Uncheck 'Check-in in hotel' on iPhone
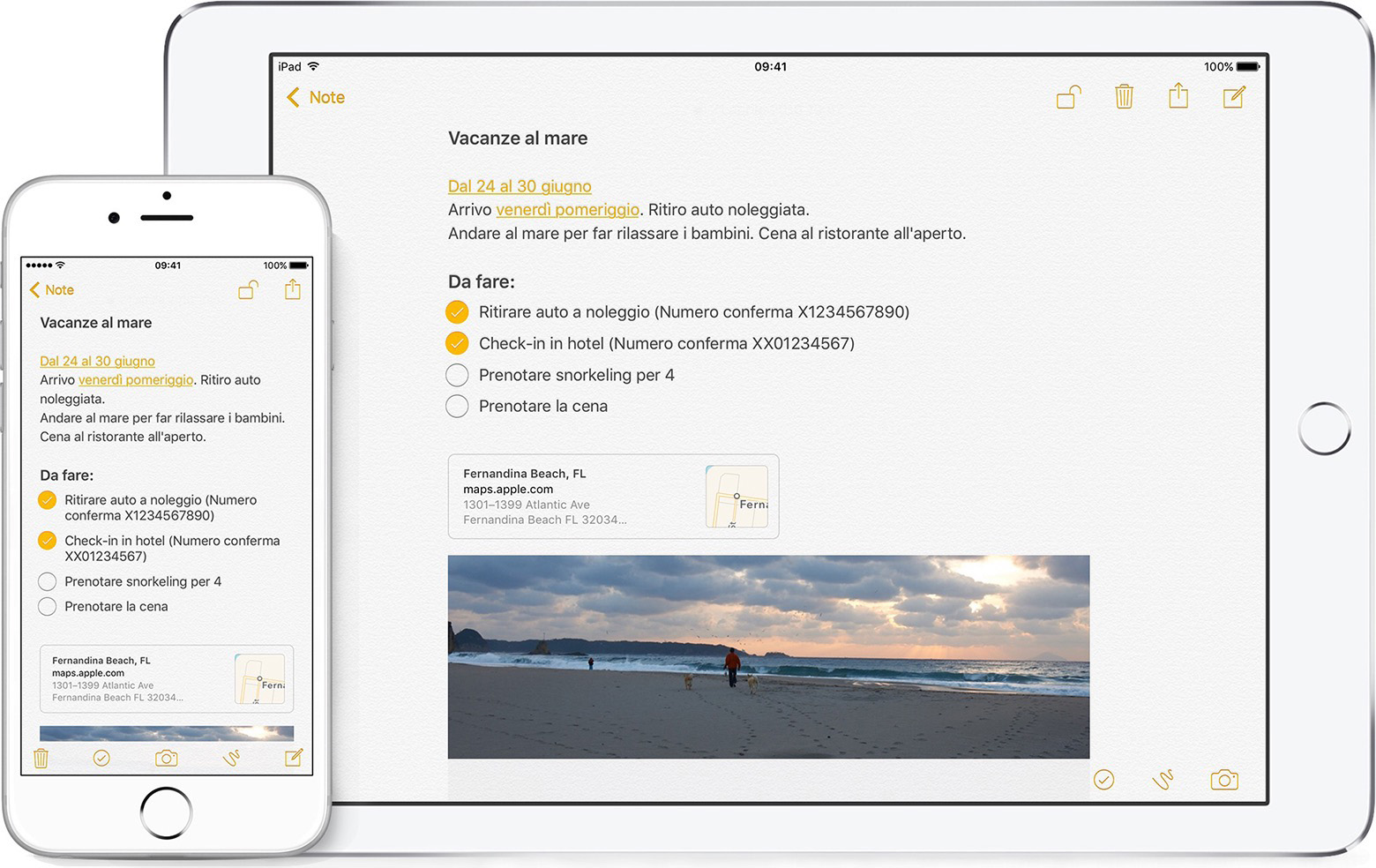The width and height of the screenshot is (1376, 868). (48, 541)
